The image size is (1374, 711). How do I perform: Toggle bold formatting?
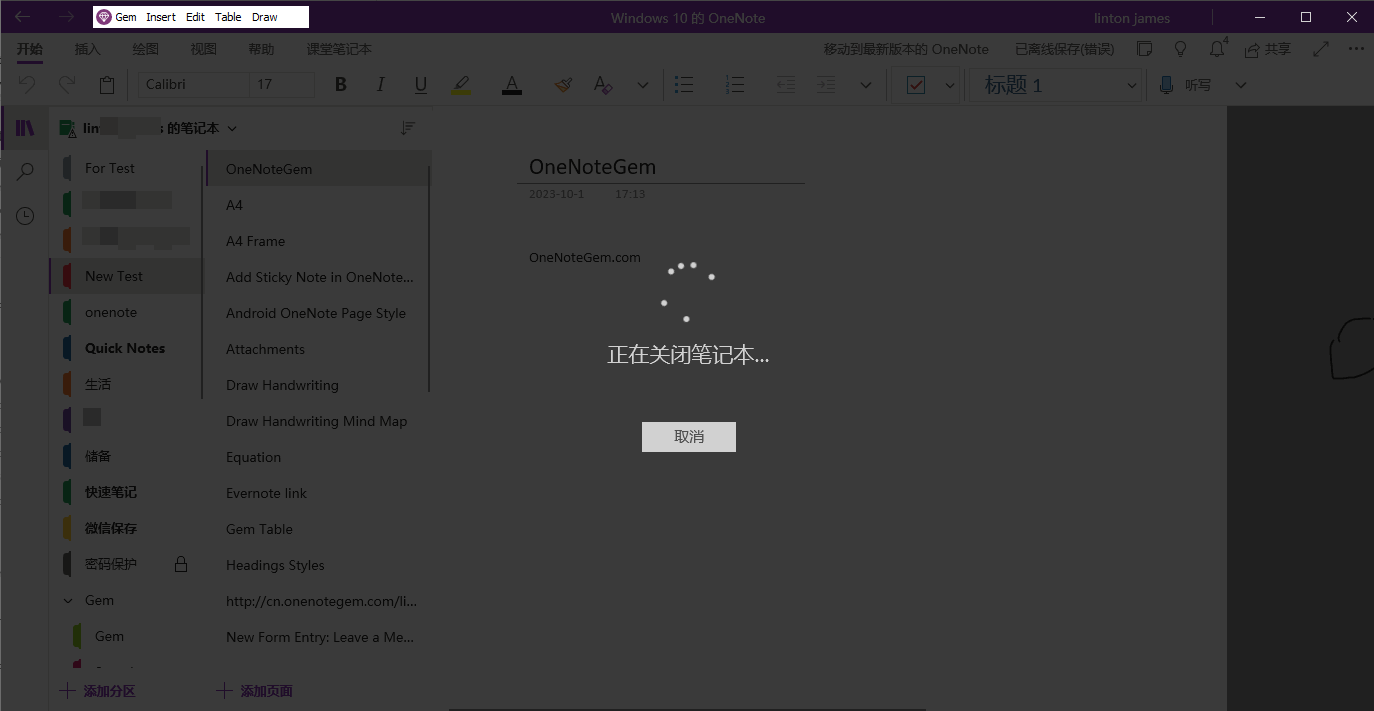pos(340,85)
